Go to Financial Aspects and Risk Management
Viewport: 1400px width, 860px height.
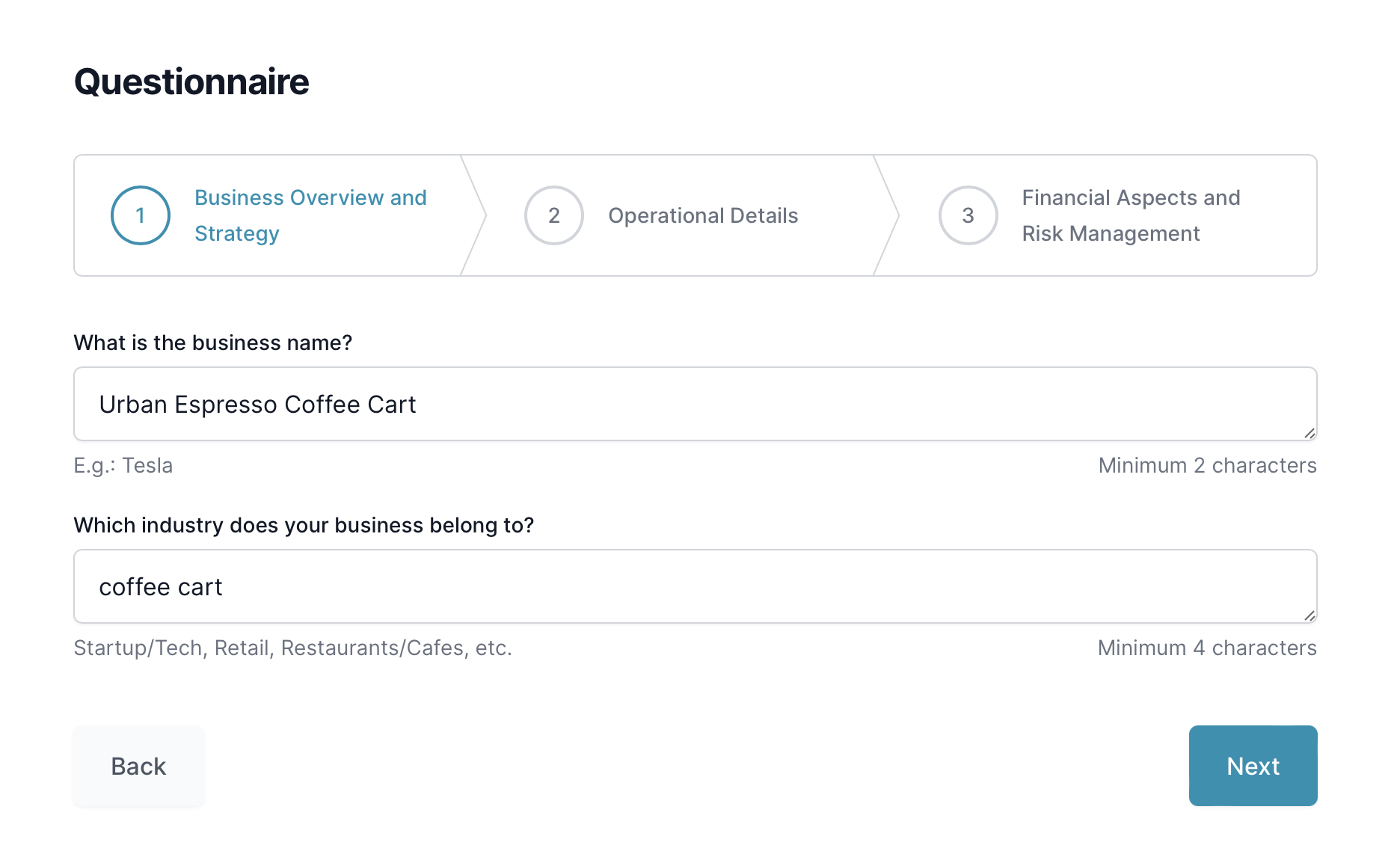(1131, 215)
